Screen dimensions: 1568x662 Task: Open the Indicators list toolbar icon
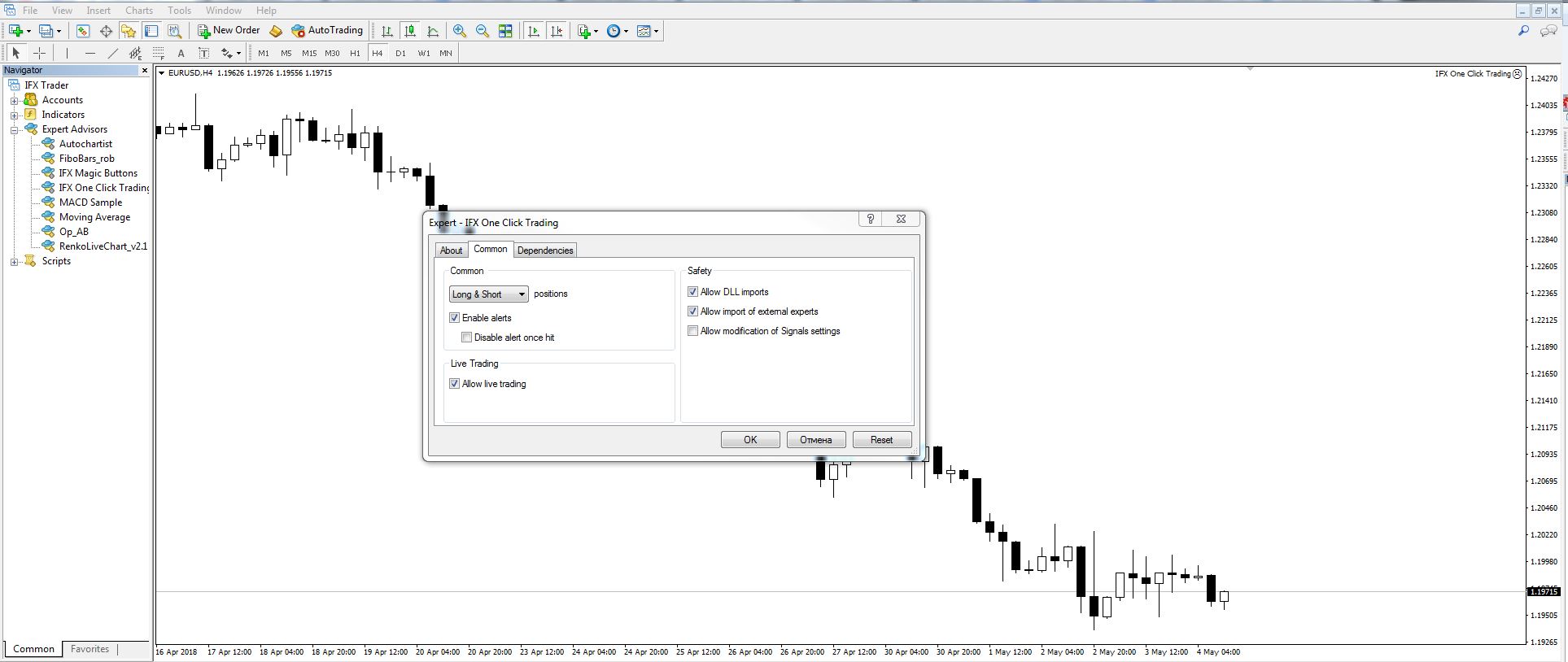click(583, 31)
